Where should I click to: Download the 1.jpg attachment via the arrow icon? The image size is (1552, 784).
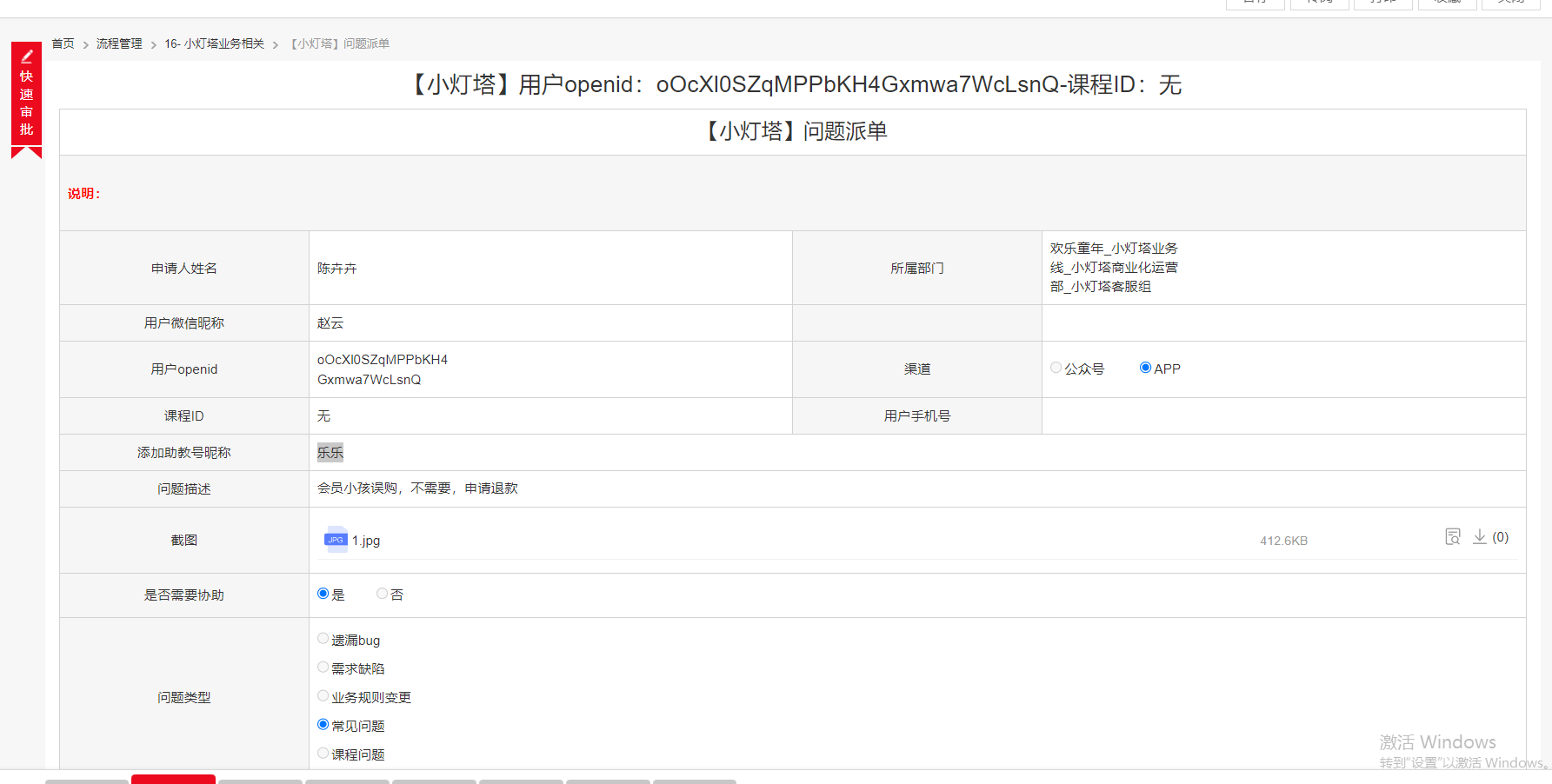pyautogui.click(x=1479, y=537)
